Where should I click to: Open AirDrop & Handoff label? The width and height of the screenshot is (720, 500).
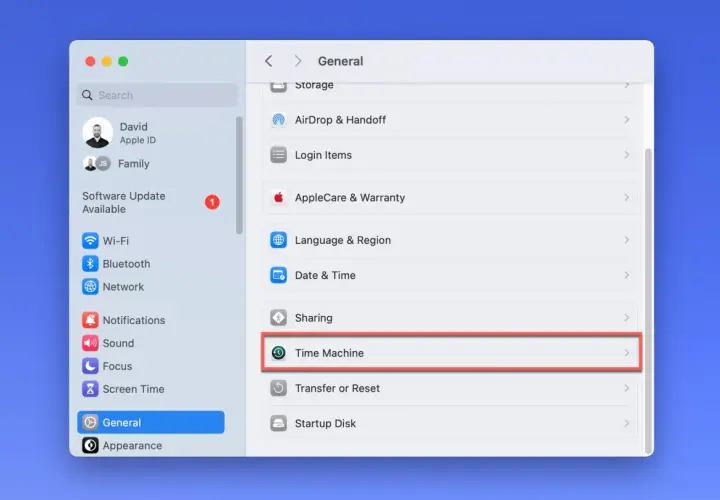coord(340,120)
